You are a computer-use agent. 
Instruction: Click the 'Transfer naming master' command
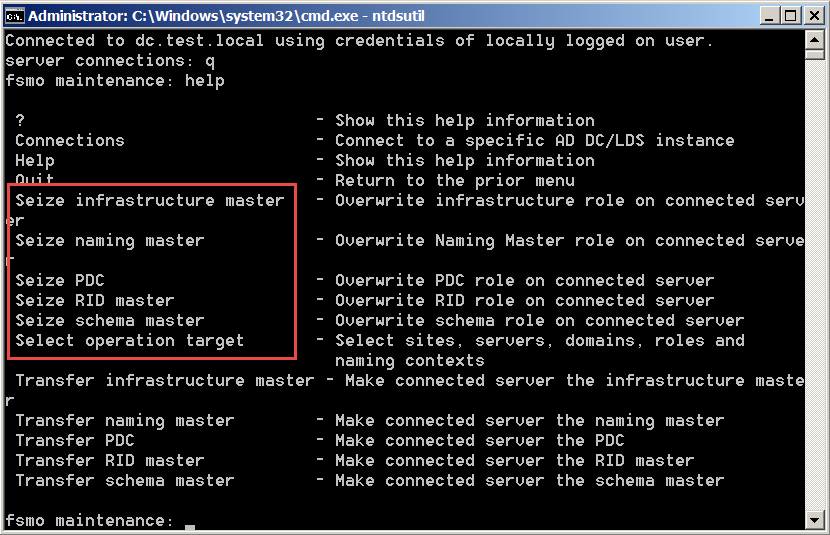(125, 421)
